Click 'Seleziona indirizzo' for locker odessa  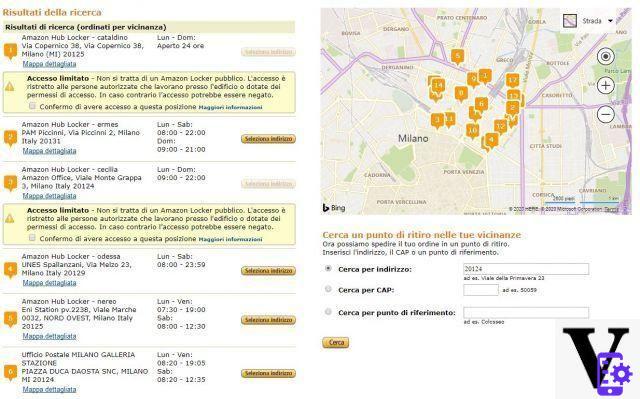click(x=268, y=270)
